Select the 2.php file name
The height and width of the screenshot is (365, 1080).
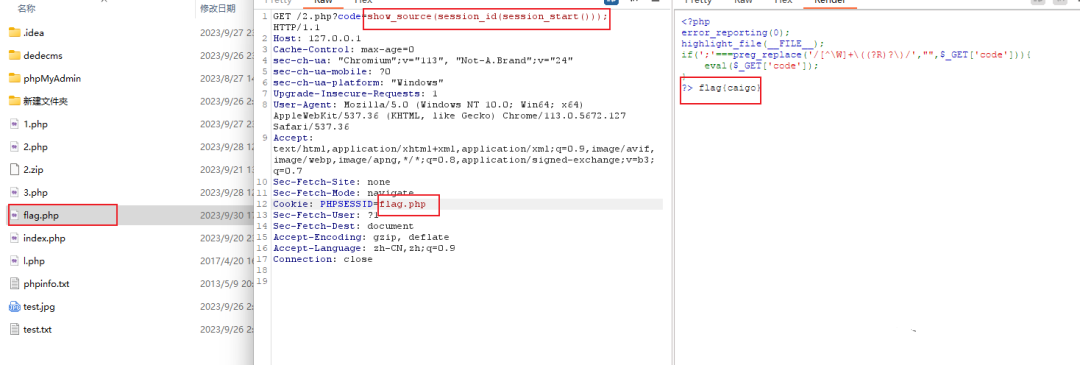tap(35, 147)
